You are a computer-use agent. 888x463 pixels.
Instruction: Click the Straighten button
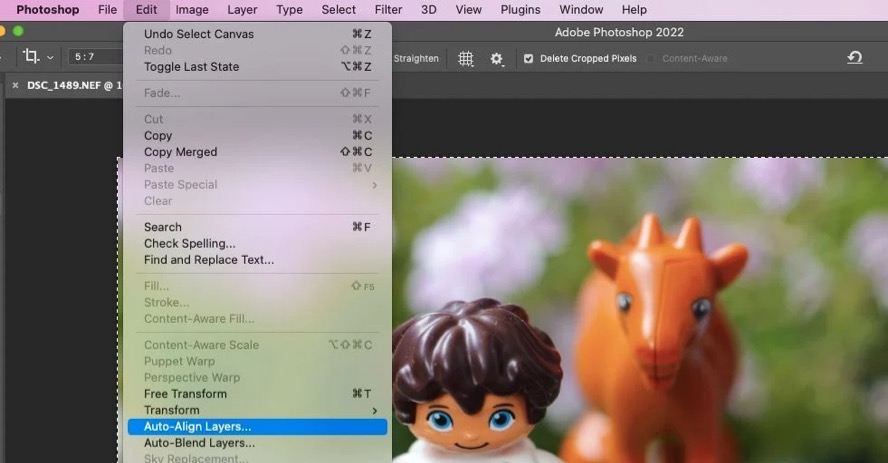[416, 58]
